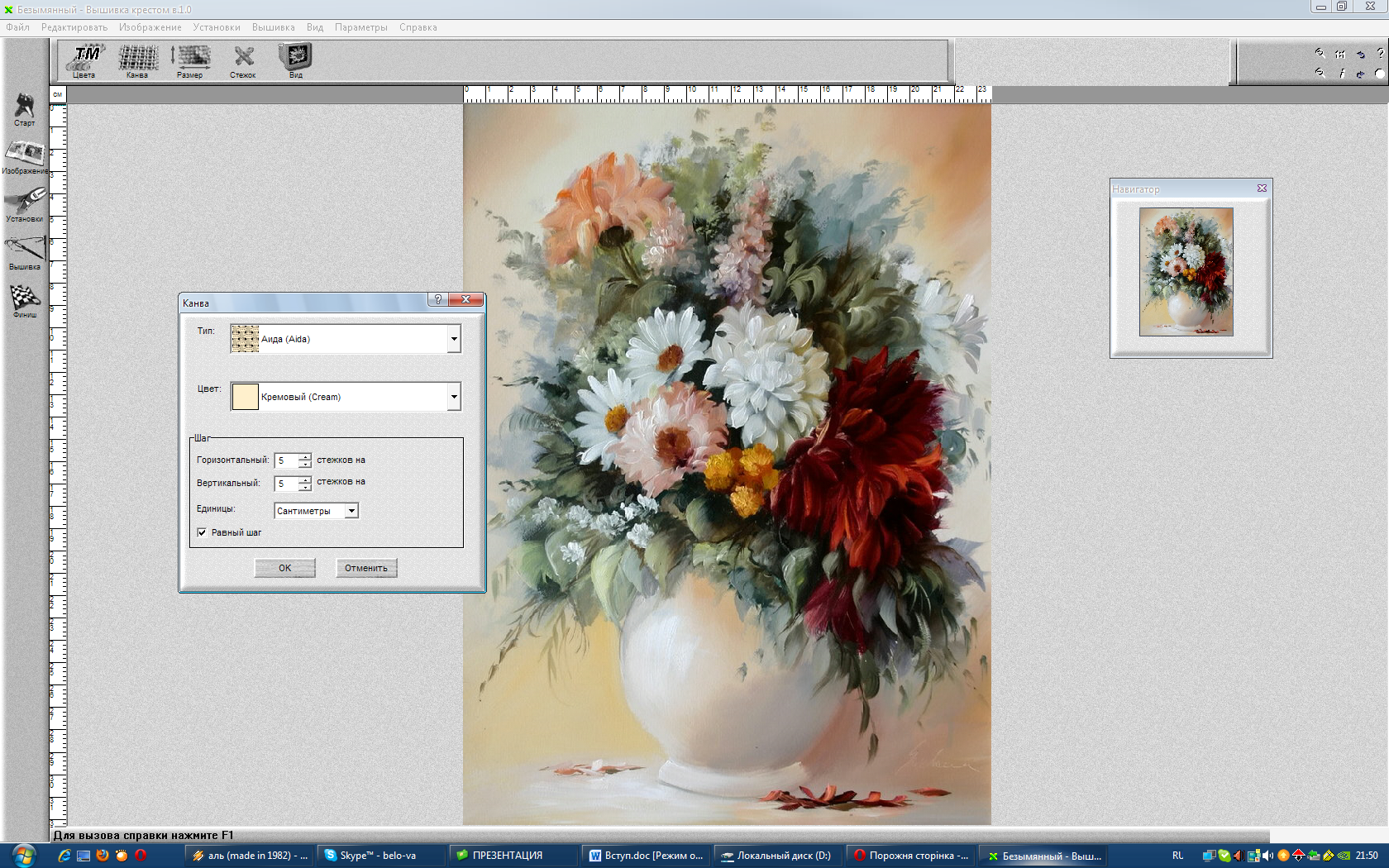This screenshot has width=1389, height=868.
Task: Zoom in with the magnifier plus icon
Action: [x=1320, y=53]
